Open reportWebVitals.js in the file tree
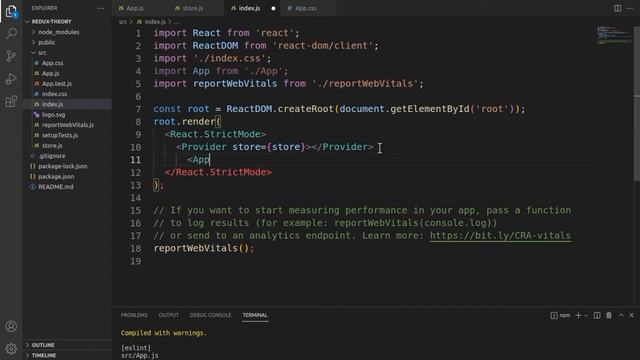Viewport: 640px width, 360px height. [67, 125]
